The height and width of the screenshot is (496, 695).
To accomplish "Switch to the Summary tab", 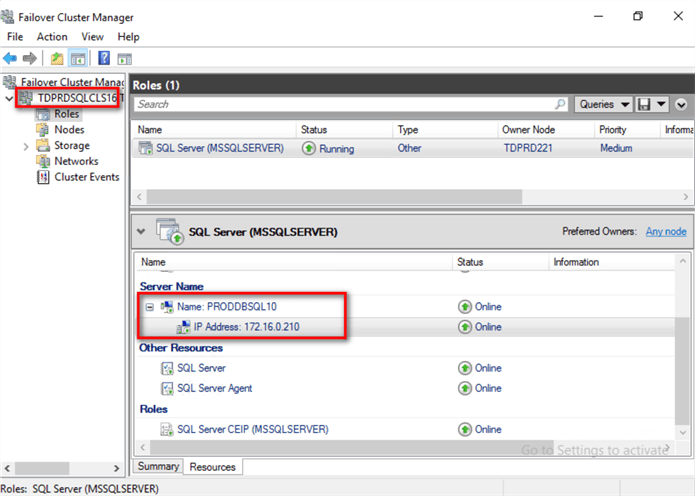I will click(x=158, y=466).
